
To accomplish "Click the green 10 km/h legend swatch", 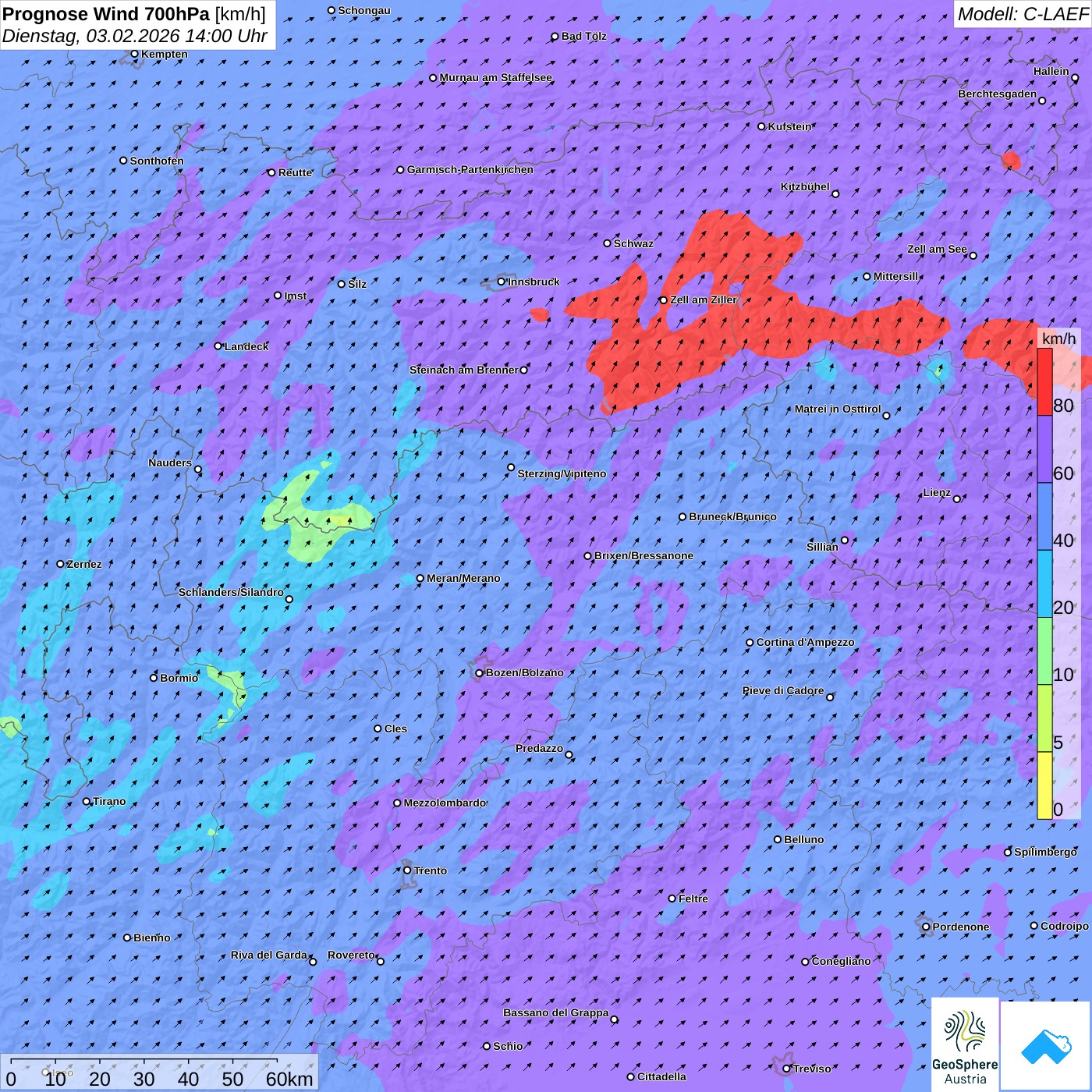I will [1044, 651].
